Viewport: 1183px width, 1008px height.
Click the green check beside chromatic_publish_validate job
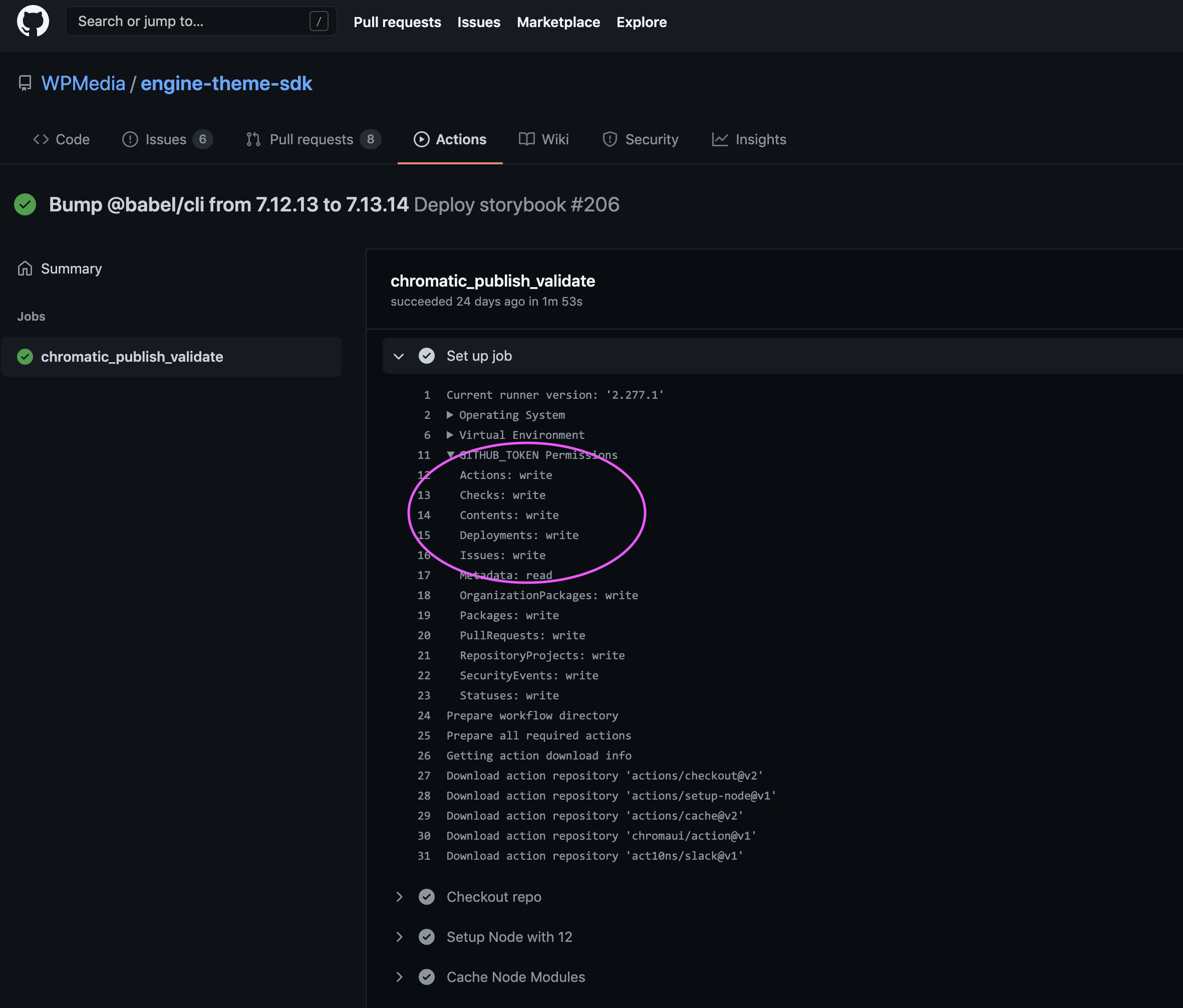click(25, 357)
